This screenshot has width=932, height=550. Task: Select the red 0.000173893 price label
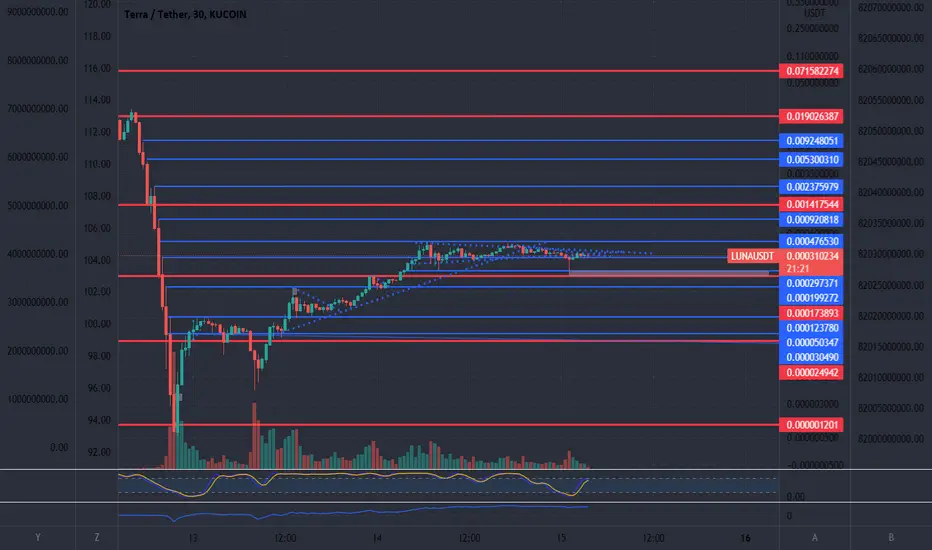(811, 313)
